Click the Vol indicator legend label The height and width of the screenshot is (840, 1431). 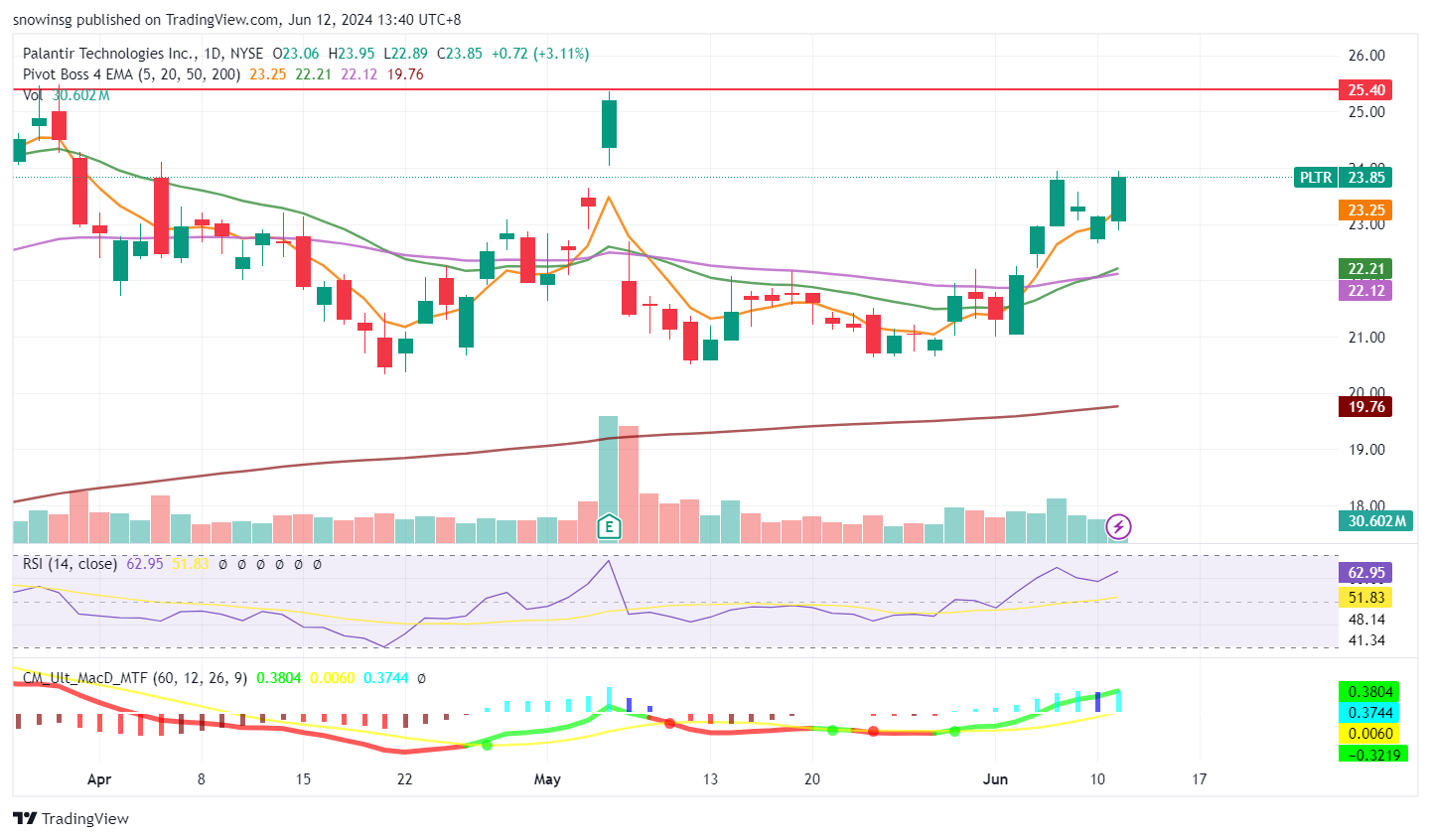tap(33, 95)
